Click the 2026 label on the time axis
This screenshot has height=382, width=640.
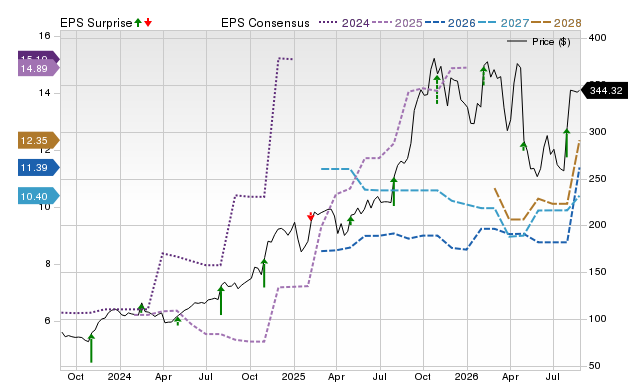(x=466, y=376)
